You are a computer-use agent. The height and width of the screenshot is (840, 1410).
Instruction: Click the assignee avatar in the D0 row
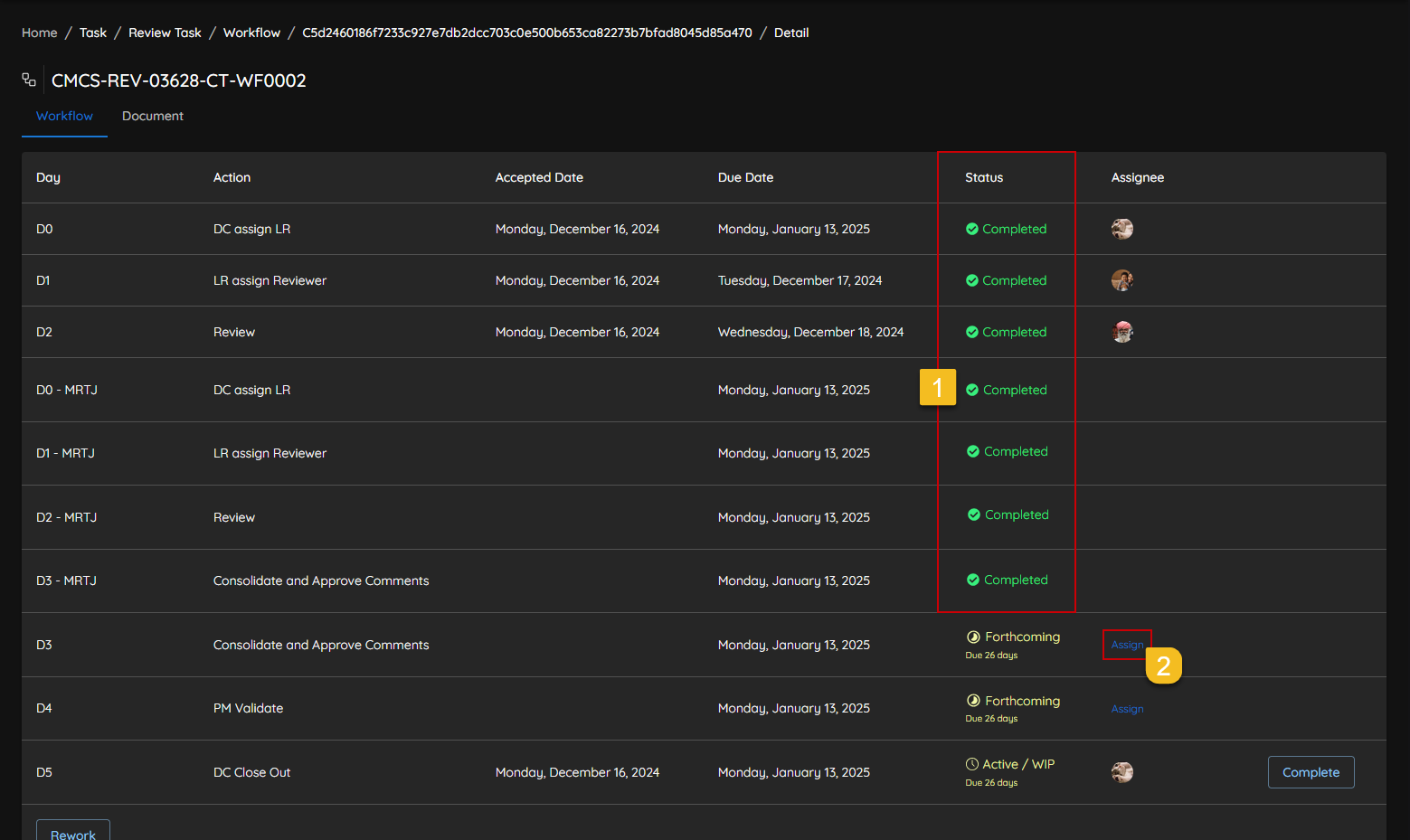pos(1121,229)
